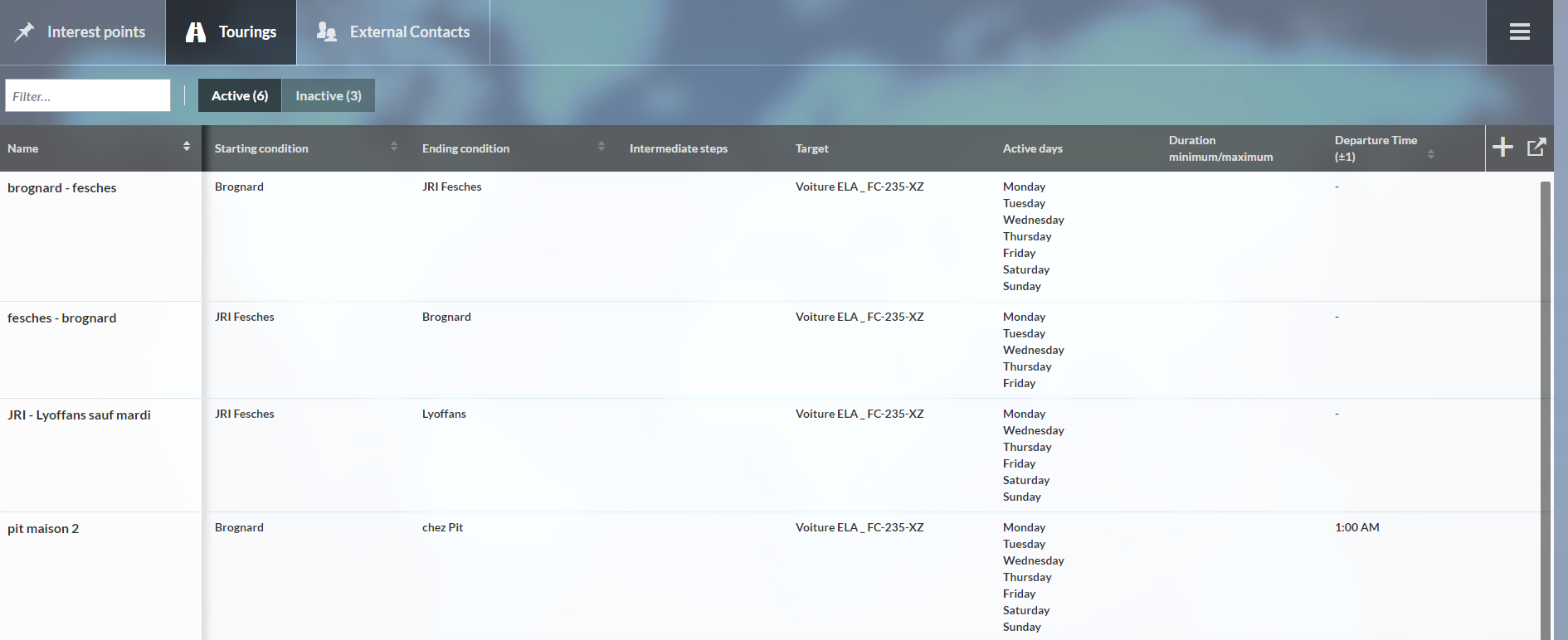Open the hamburger menu
1568x640 pixels.
[x=1519, y=32]
